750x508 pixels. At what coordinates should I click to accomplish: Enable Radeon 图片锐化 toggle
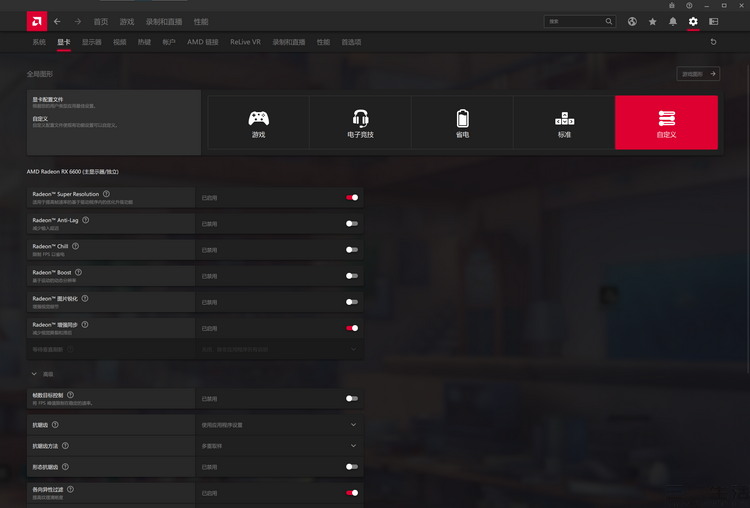point(352,302)
